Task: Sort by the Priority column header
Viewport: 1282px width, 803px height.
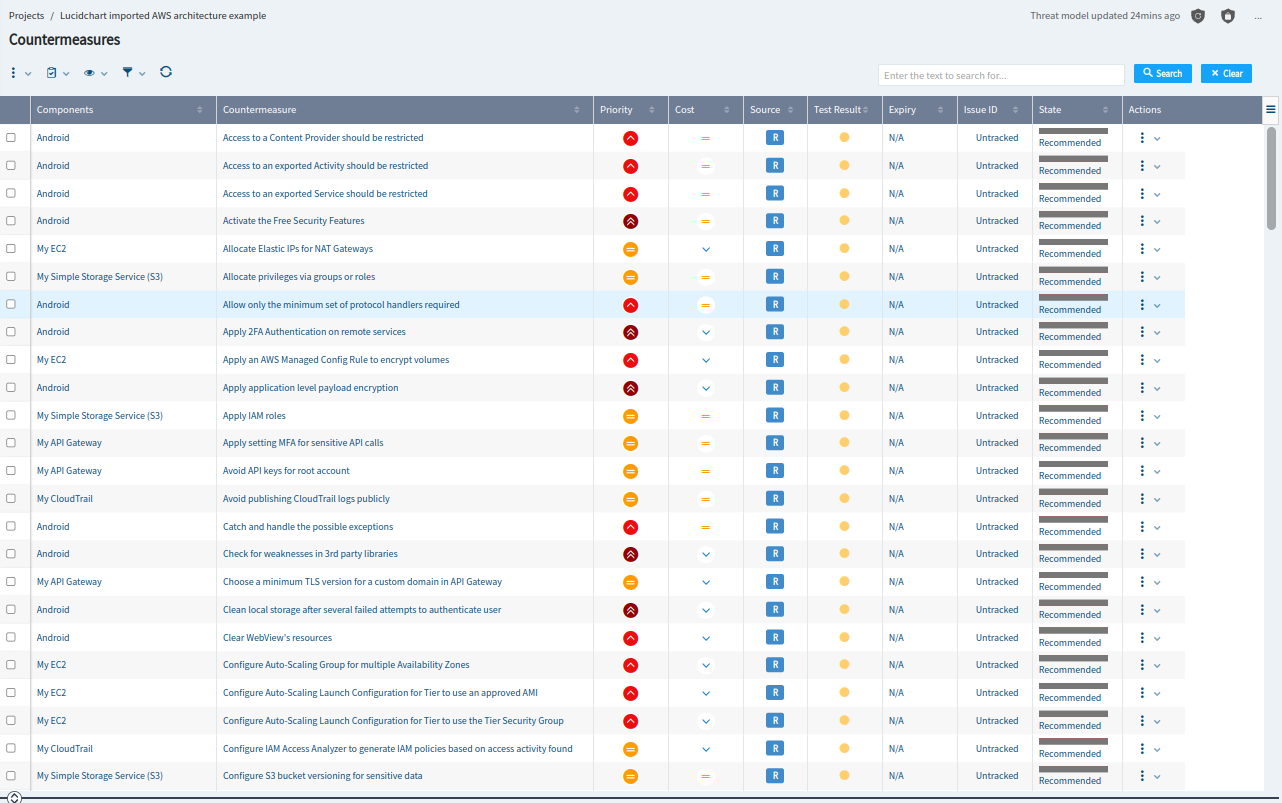Action: (630, 110)
